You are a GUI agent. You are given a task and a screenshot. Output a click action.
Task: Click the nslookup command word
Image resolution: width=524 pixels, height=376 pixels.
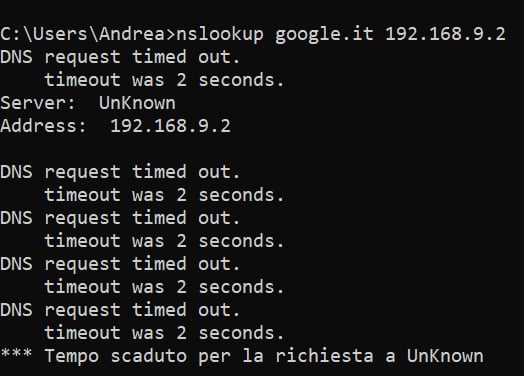coord(220,35)
